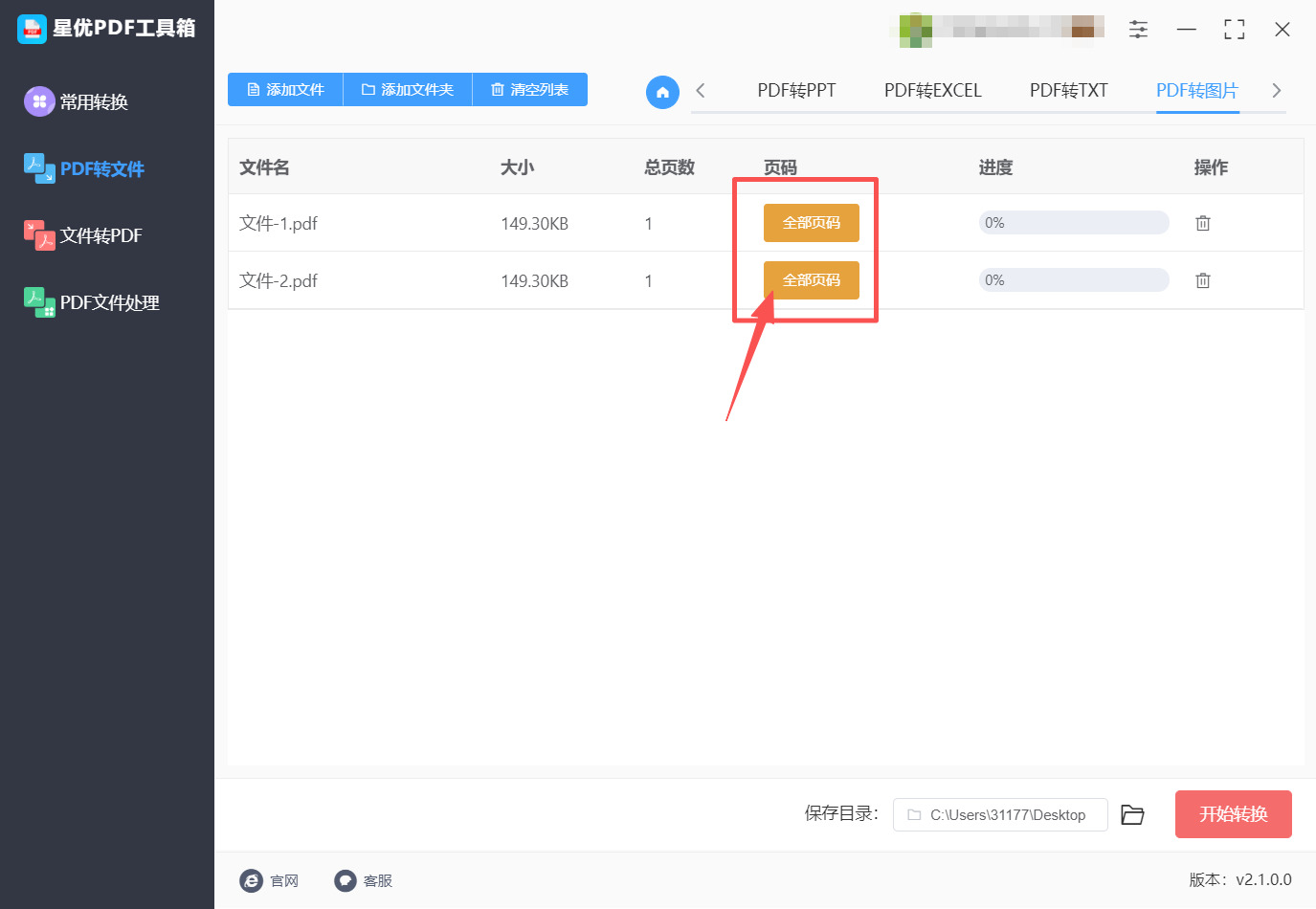Open the 官网 official website link
The image size is (1316, 909).
click(269, 880)
